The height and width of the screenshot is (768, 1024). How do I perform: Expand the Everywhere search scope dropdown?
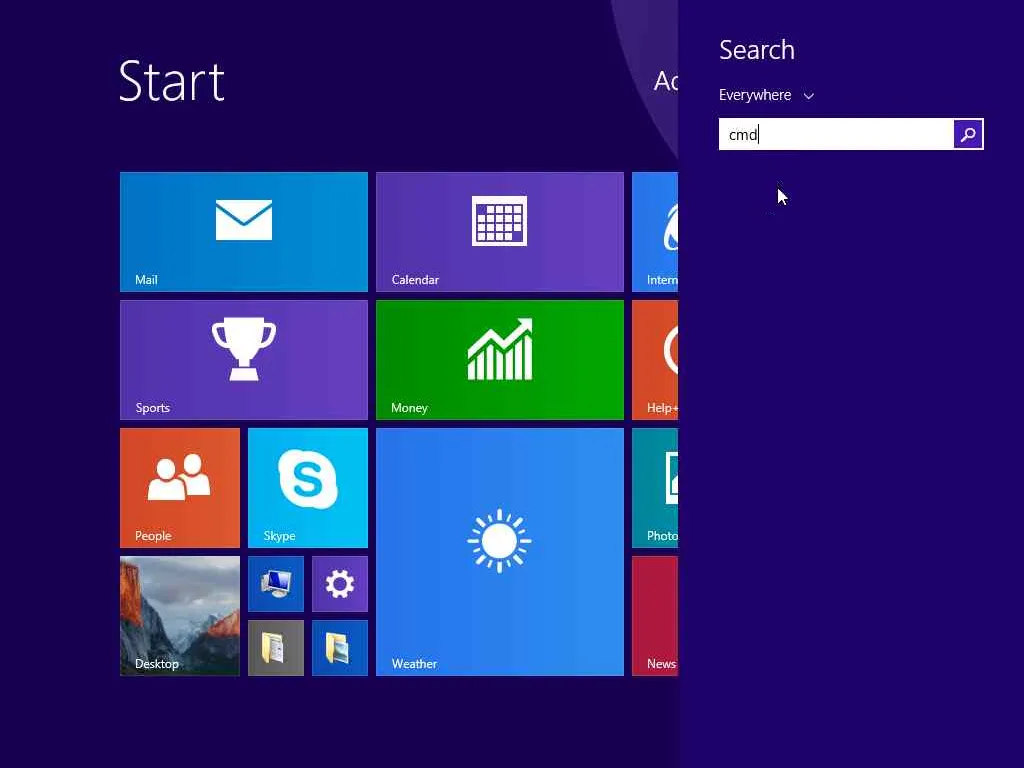[767, 95]
